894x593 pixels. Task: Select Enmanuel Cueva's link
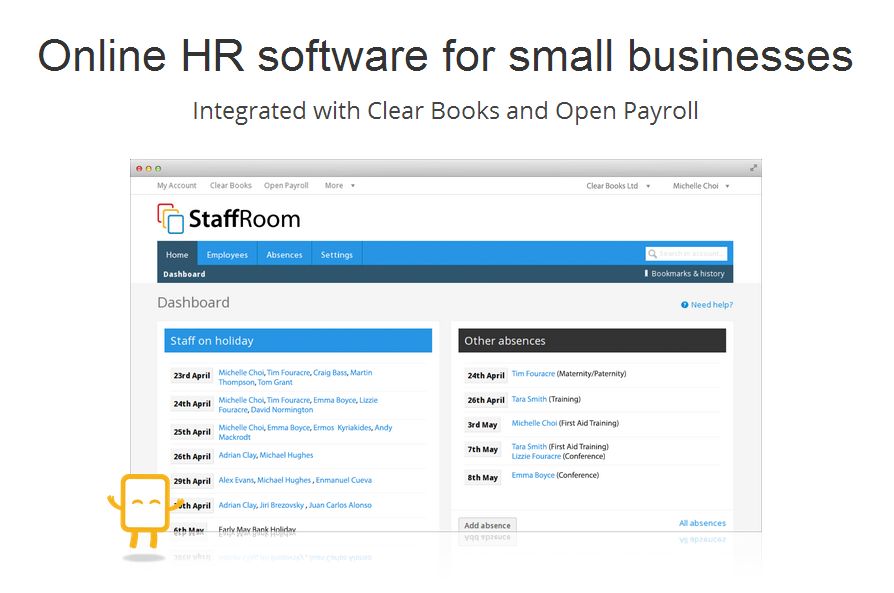tap(344, 480)
